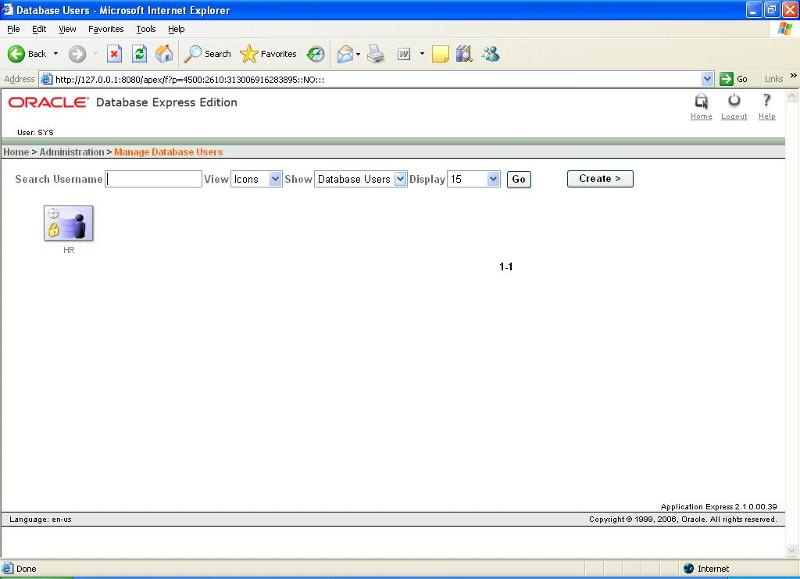The width and height of the screenshot is (800, 579).
Task: Open the Tools menu
Action: [146, 29]
